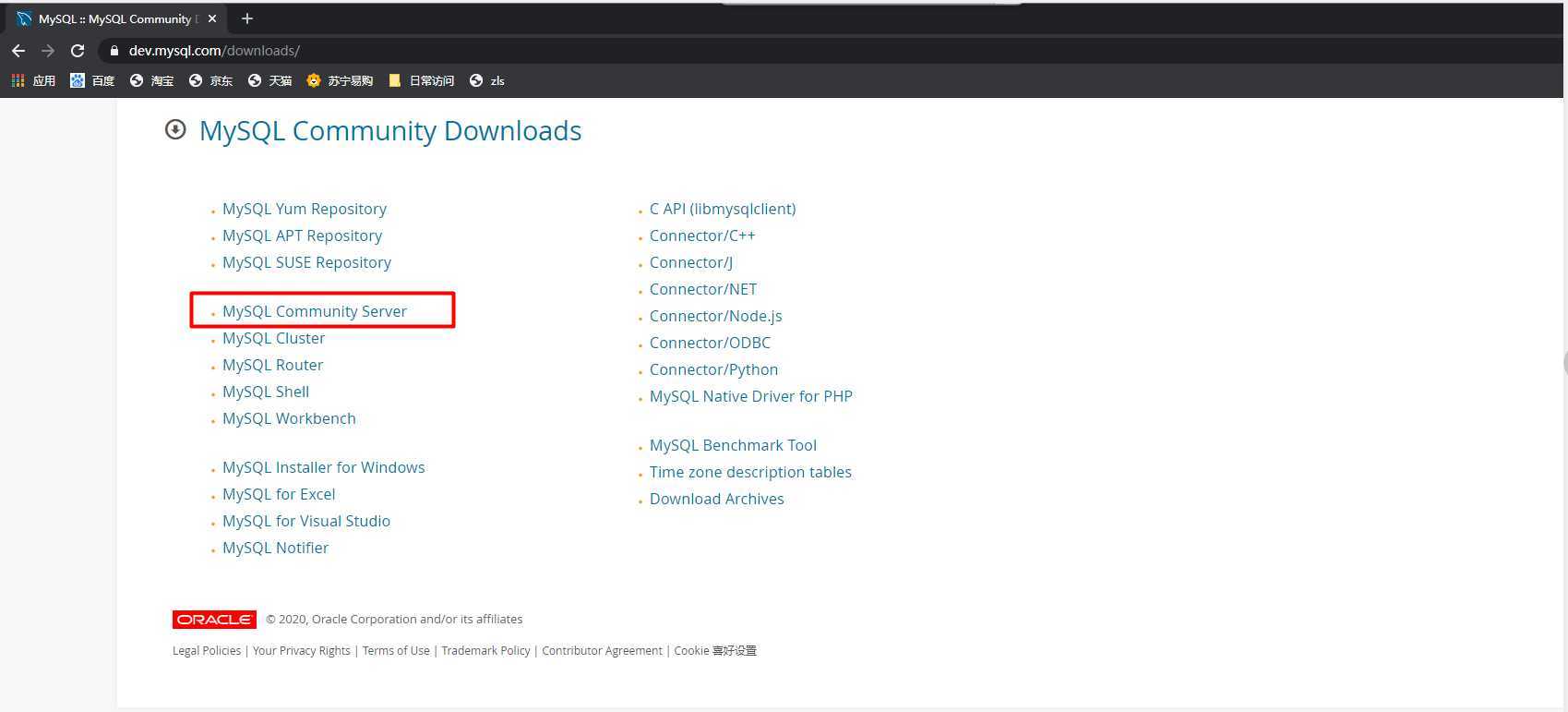1568x712 pixels.
Task: Open C API (libmysqlclient) link
Action: 723,209
